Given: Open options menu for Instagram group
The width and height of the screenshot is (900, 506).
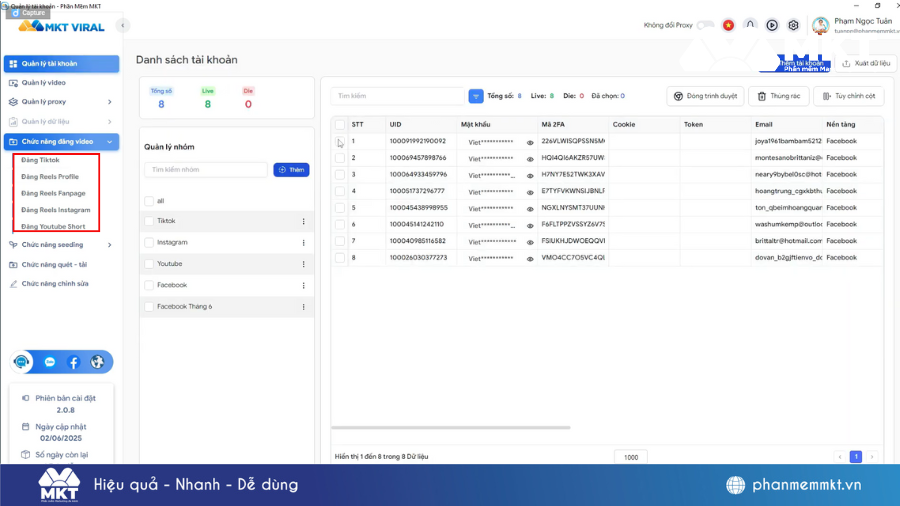Looking at the screenshot, I should point(304,243).
